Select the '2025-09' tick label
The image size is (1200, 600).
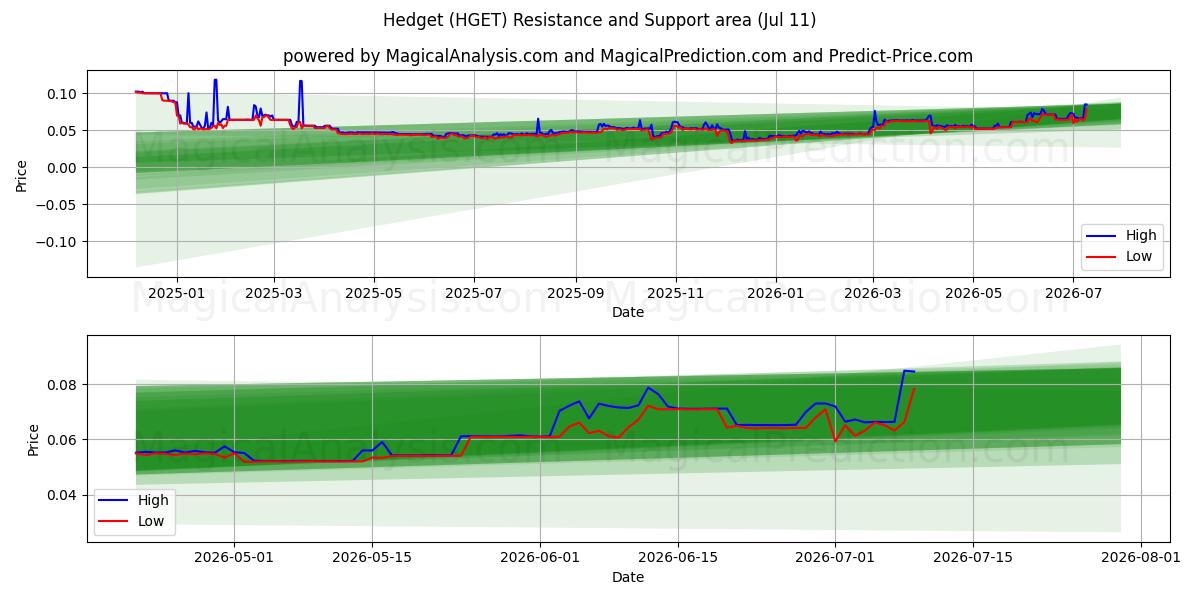coord(575,293)
